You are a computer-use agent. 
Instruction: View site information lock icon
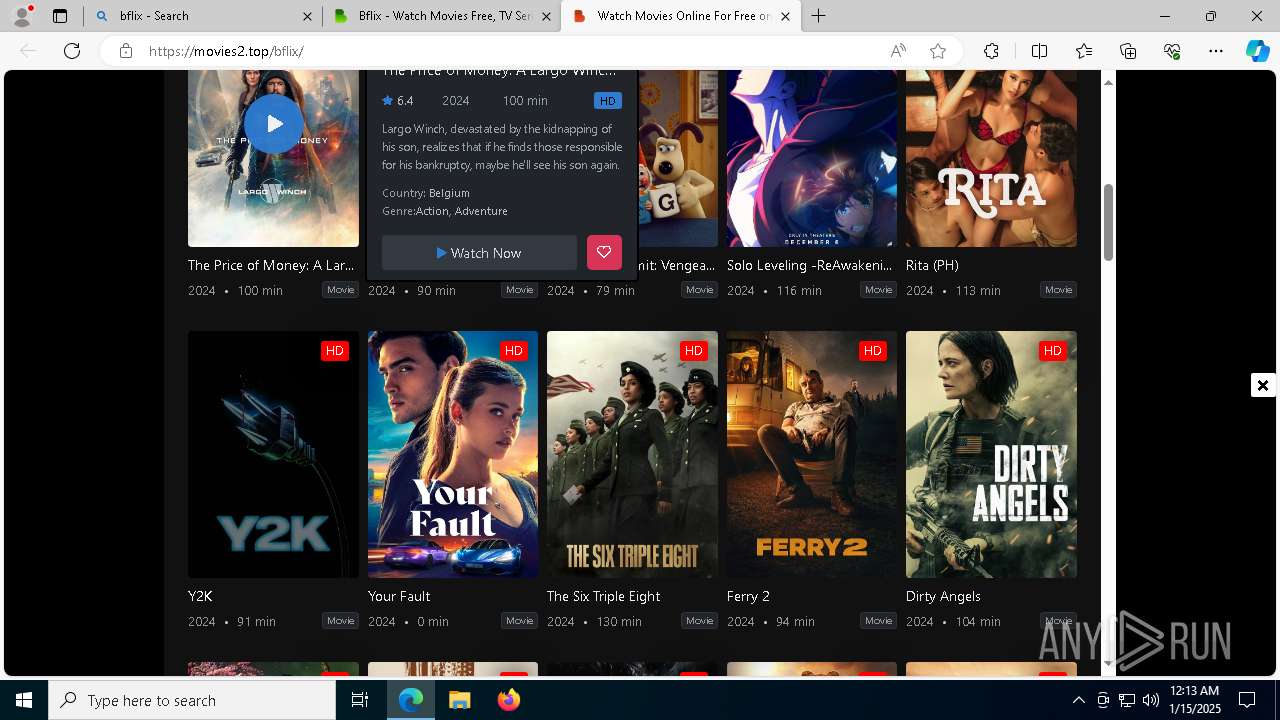126,51
